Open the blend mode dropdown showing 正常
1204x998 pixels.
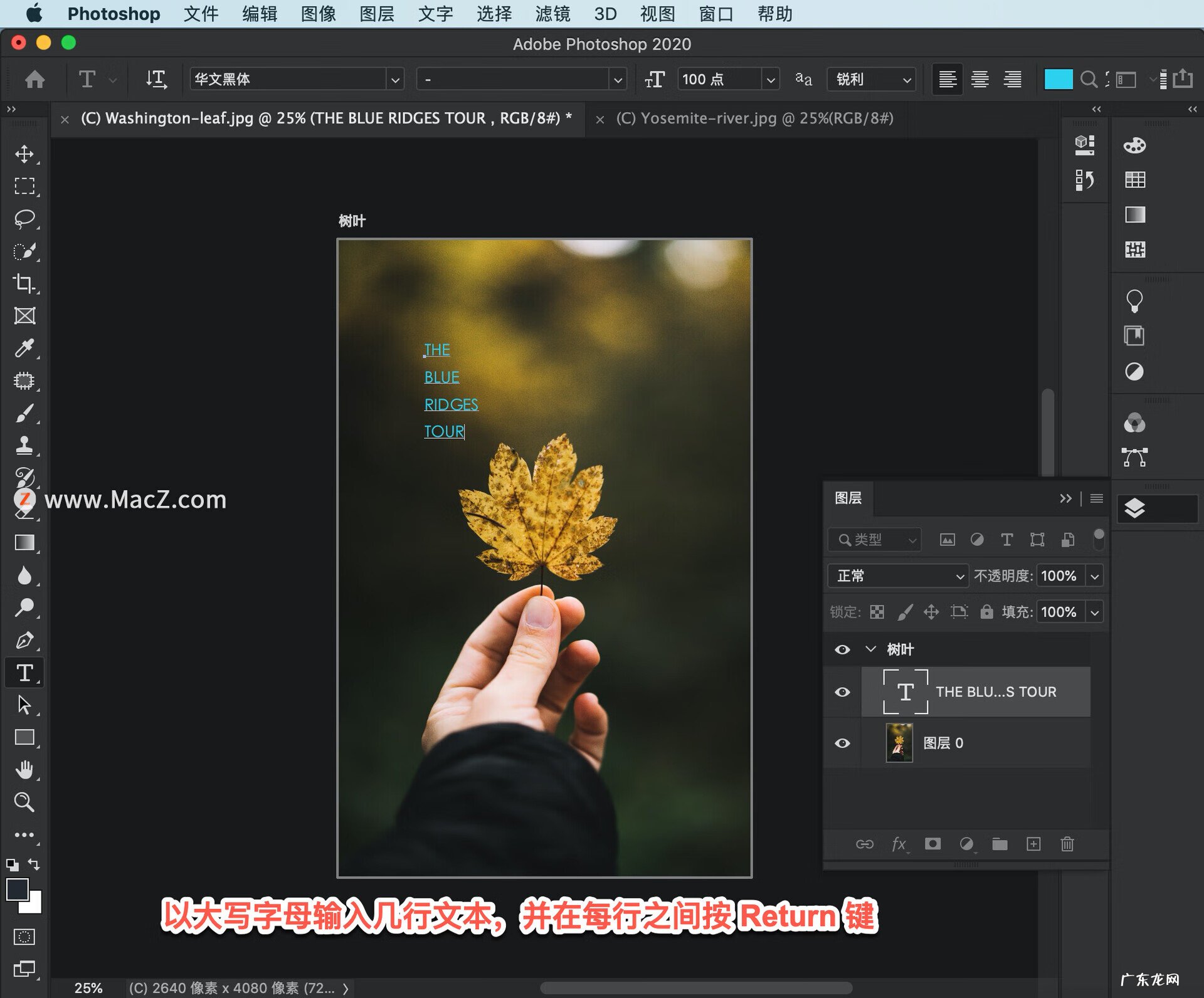897,575
